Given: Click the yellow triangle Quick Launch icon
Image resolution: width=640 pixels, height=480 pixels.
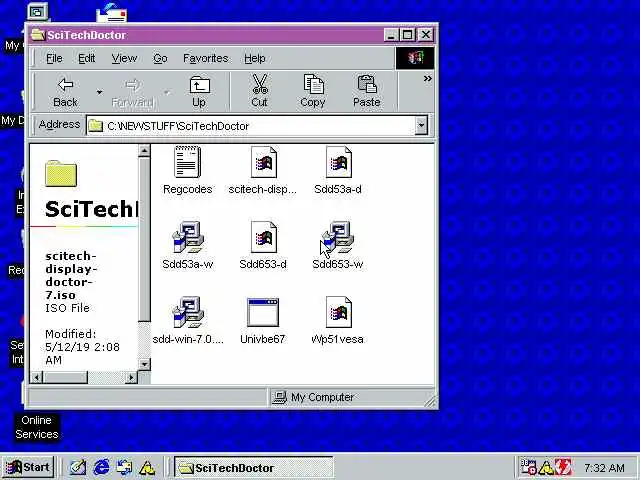Looking at the screenshot, I should pyautogui.click(x=147, y=468).
